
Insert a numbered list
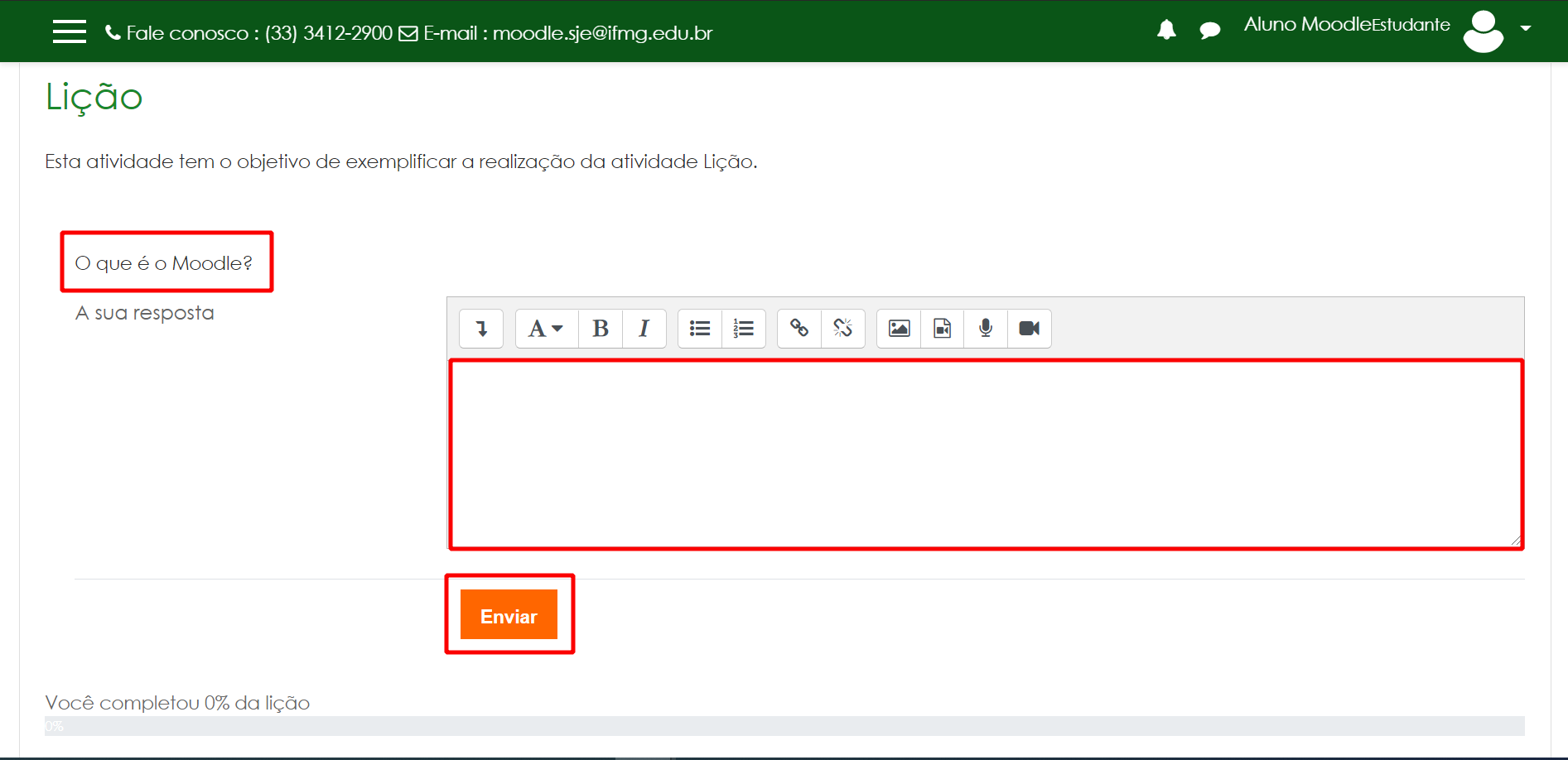click(744, 329)
